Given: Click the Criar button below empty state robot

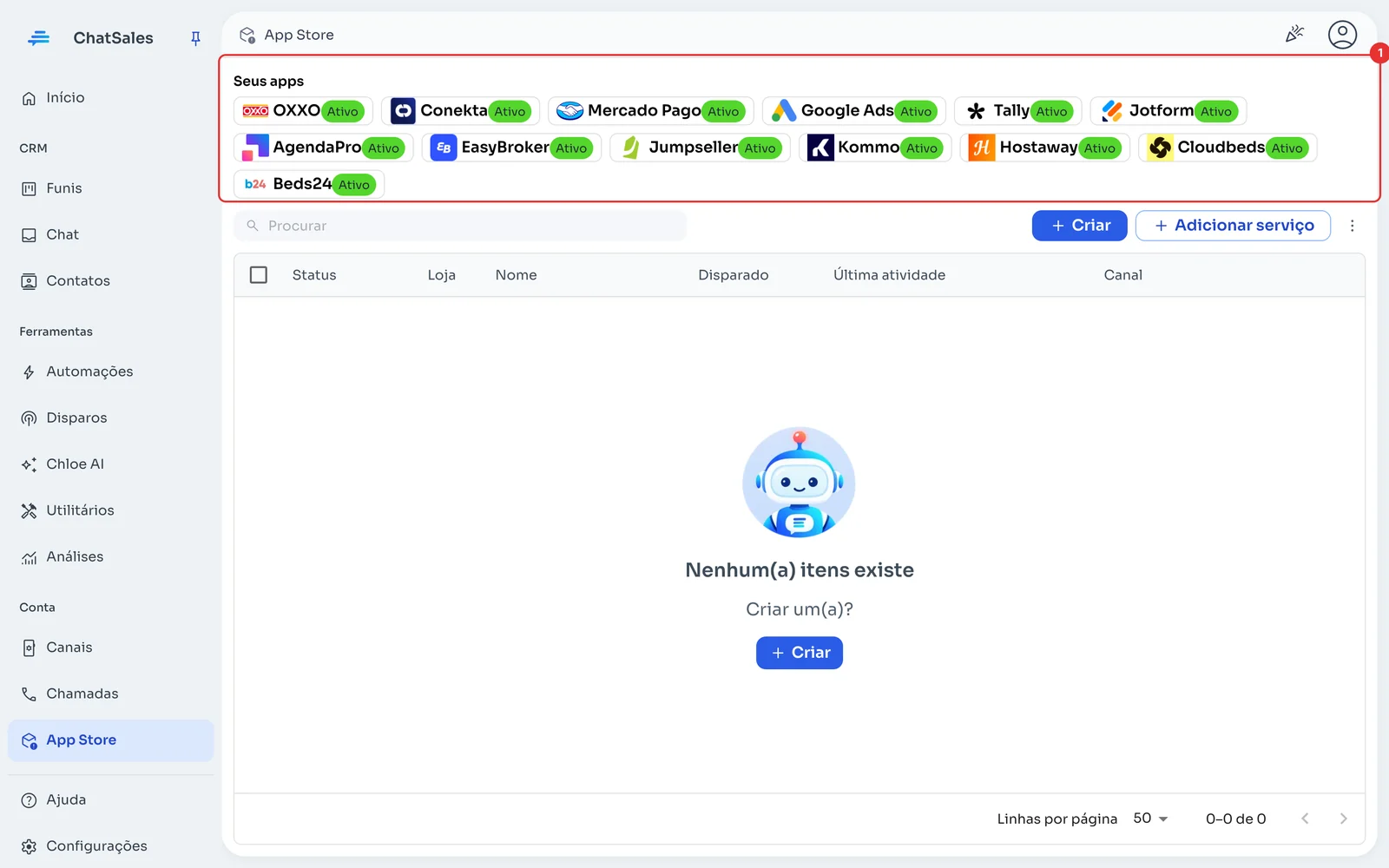Looking at the screenshot, I should click(800, 653).
